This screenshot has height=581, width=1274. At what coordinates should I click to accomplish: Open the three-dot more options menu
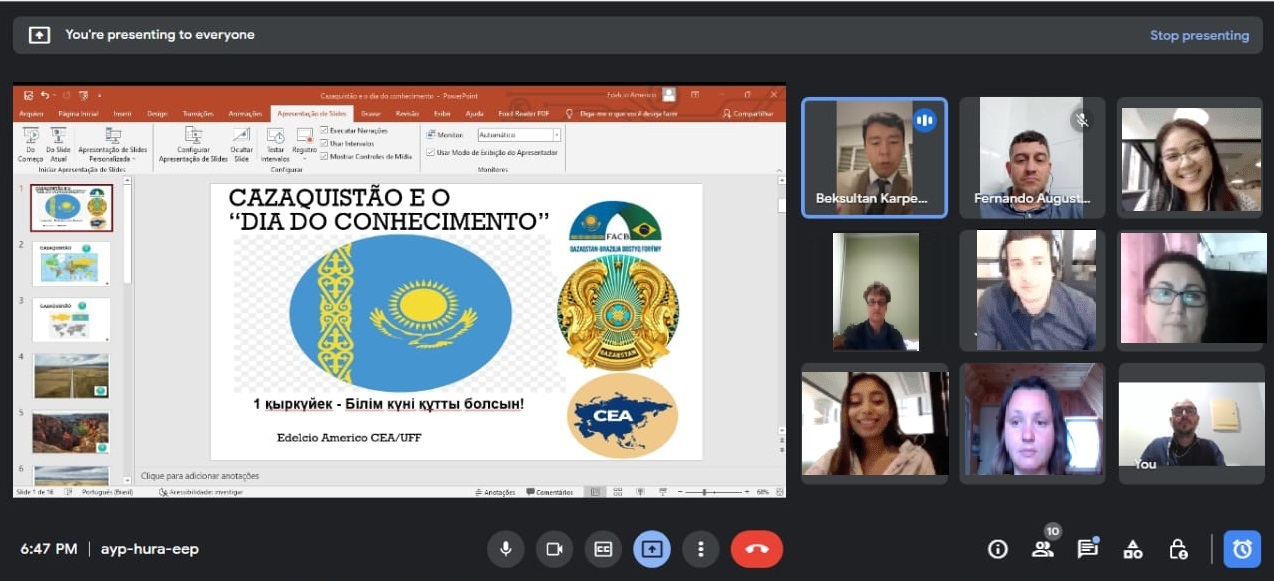pyautogui.click(x=701, y=549)
